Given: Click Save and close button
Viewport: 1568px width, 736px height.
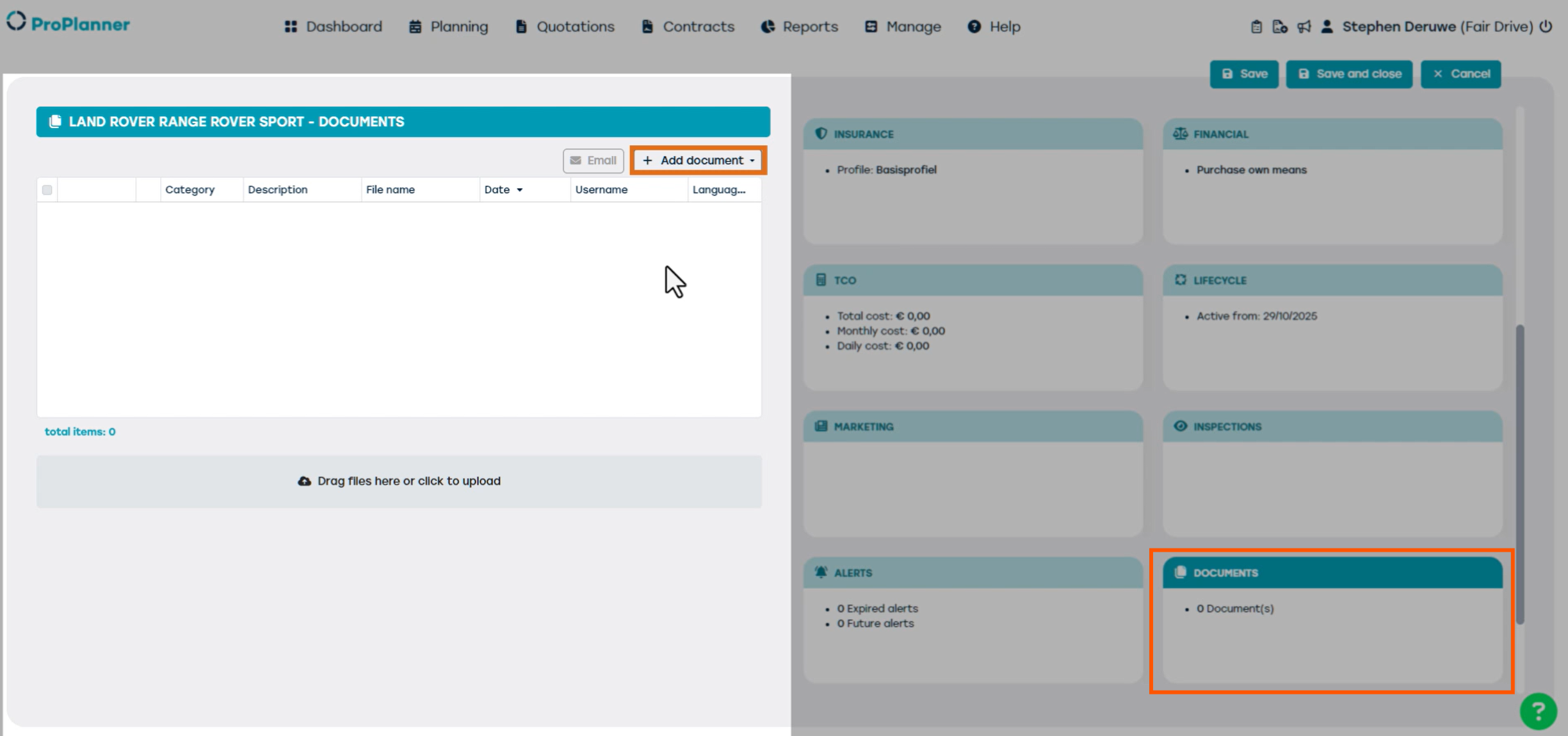Looking at the screenshot, I should coord(1349,74).
